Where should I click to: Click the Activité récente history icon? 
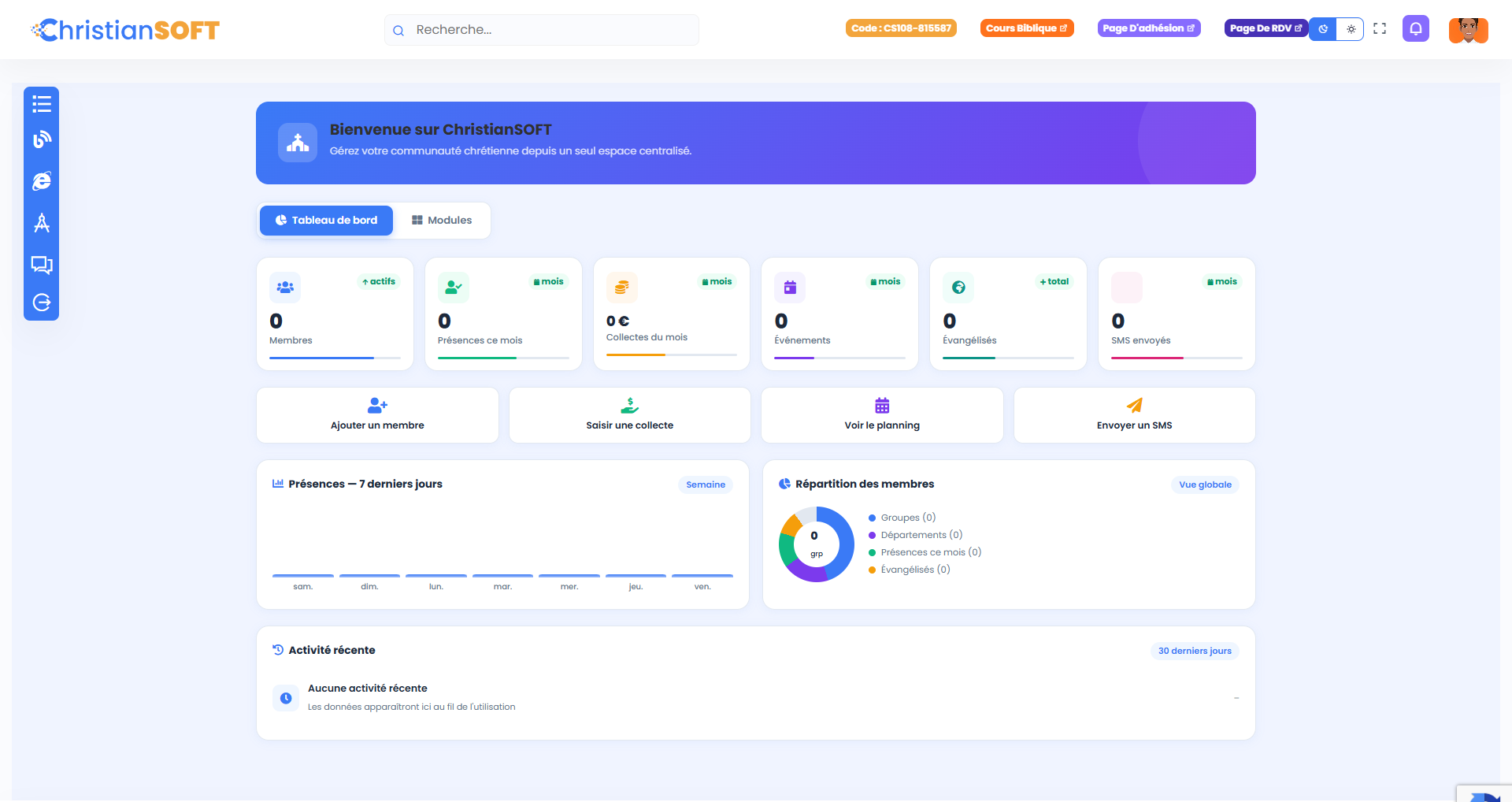pyautogui.click(x=278, y=650)
